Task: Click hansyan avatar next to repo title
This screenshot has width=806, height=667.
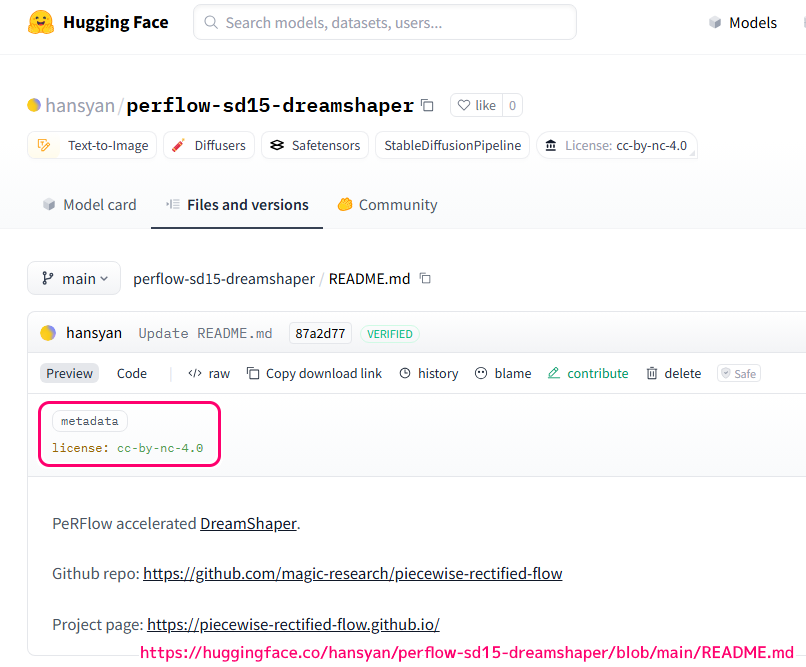Action: [x=34, y=105]
